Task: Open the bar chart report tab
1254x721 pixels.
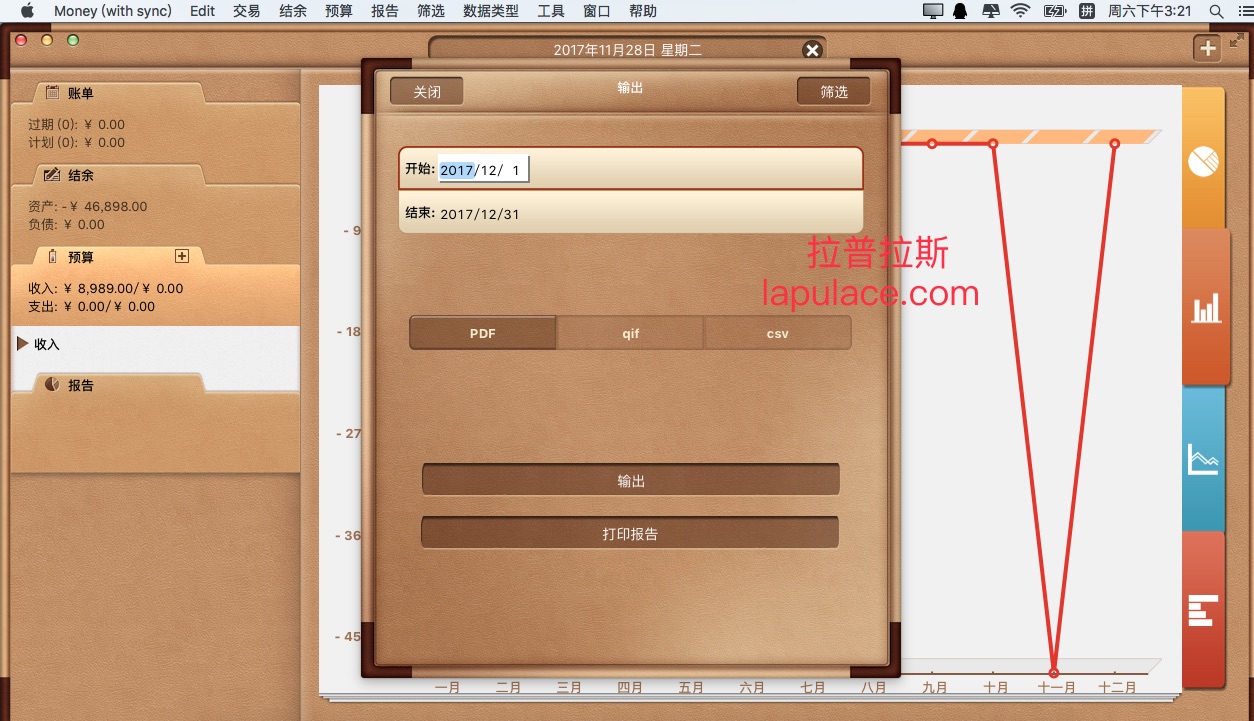Action: pyautogui.click(x=1205, y=308)
